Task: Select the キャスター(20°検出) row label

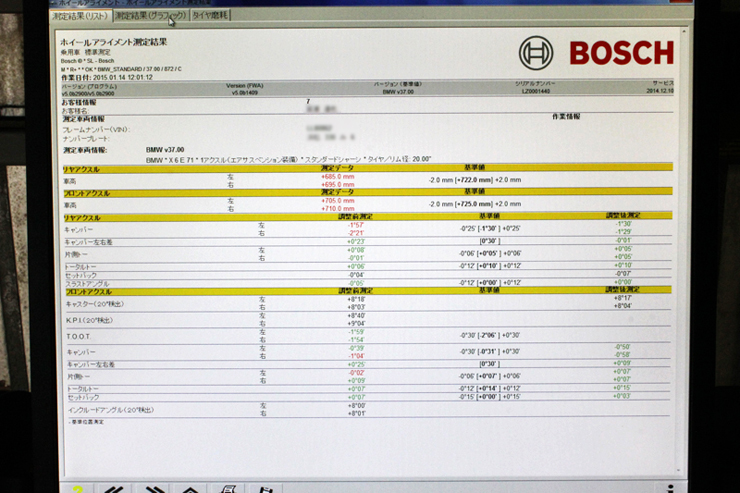Action: (95, 304)
